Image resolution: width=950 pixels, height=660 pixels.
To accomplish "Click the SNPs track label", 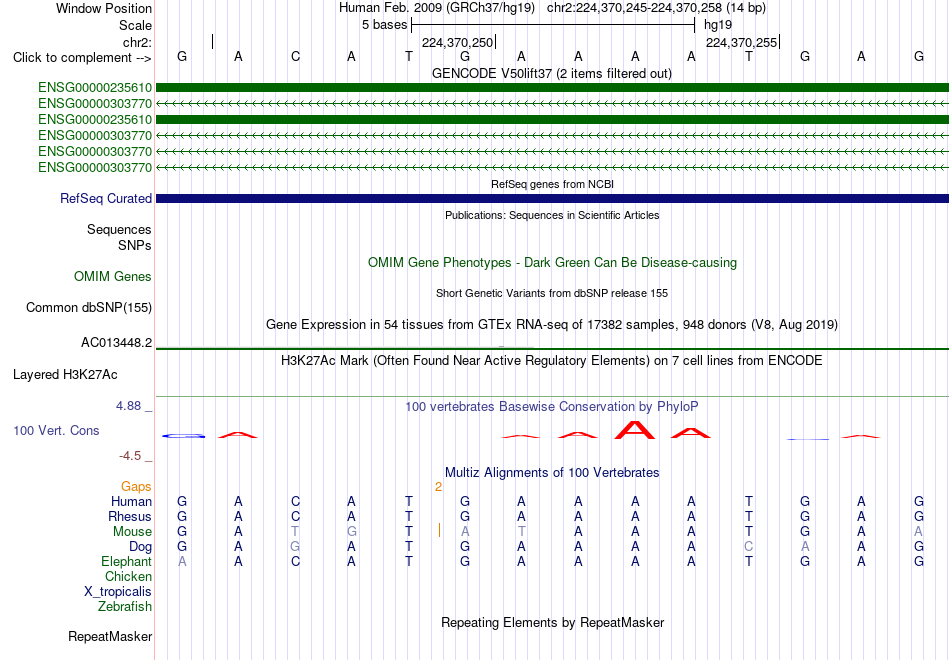I will (135, 245).
